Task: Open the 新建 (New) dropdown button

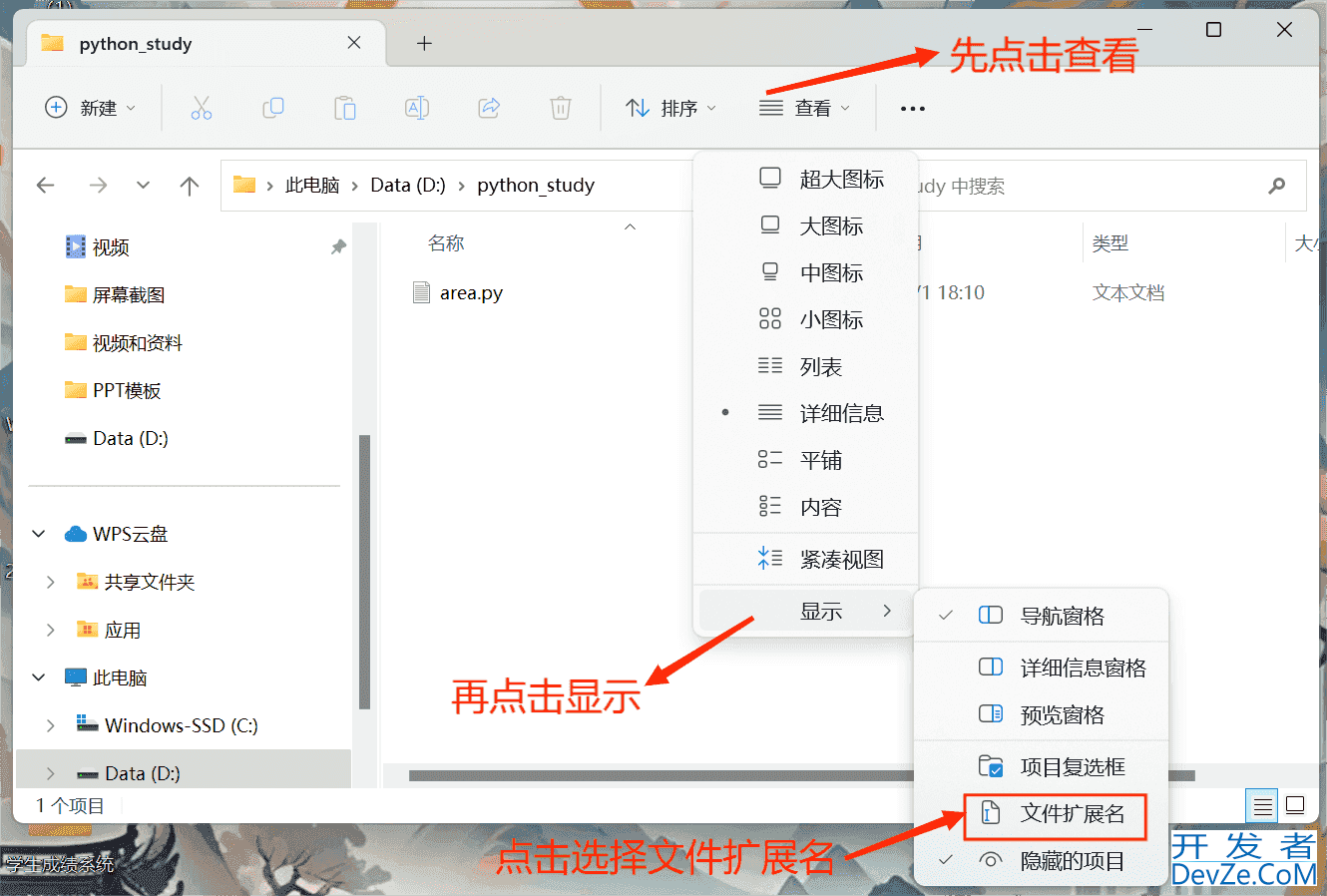Action: [x=91, y=108]
